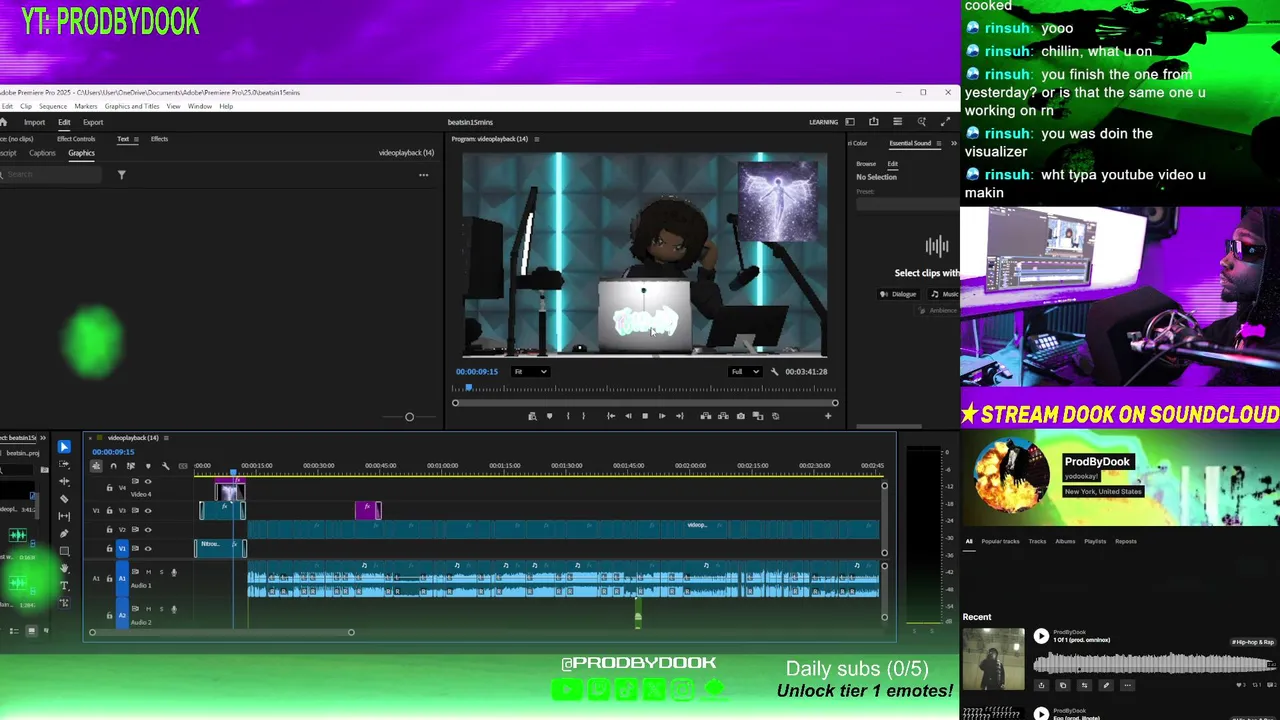Go to the Export workspace
Viewport: 1280px width, 720px height.
pyautogui.click(x=93, y=122)
